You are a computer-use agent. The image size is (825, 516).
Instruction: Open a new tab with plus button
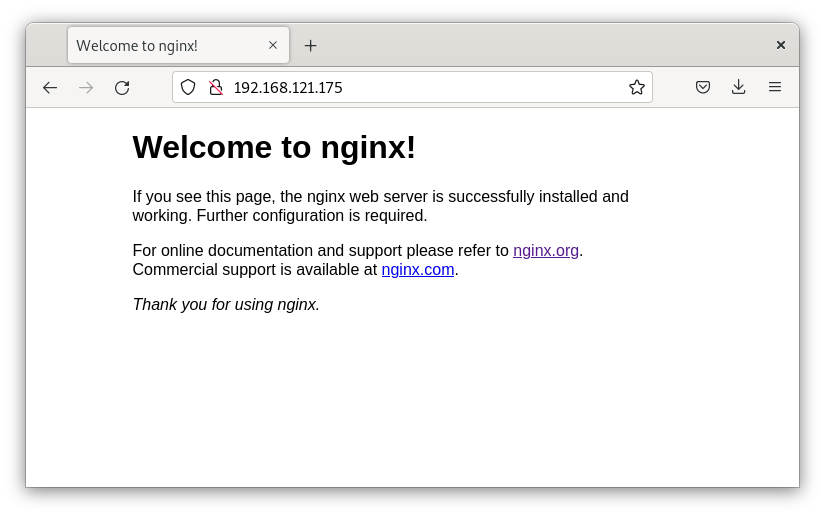click(310, 46)
